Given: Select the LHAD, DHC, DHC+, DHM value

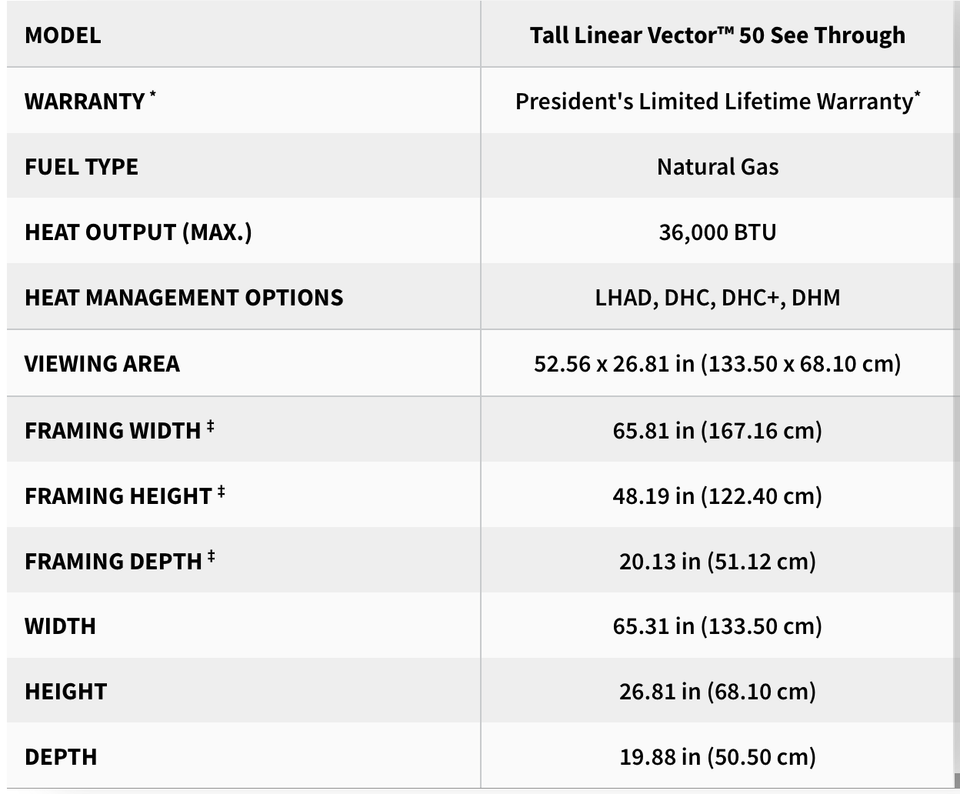Looking at the screenshot, I should coord(718,298).
